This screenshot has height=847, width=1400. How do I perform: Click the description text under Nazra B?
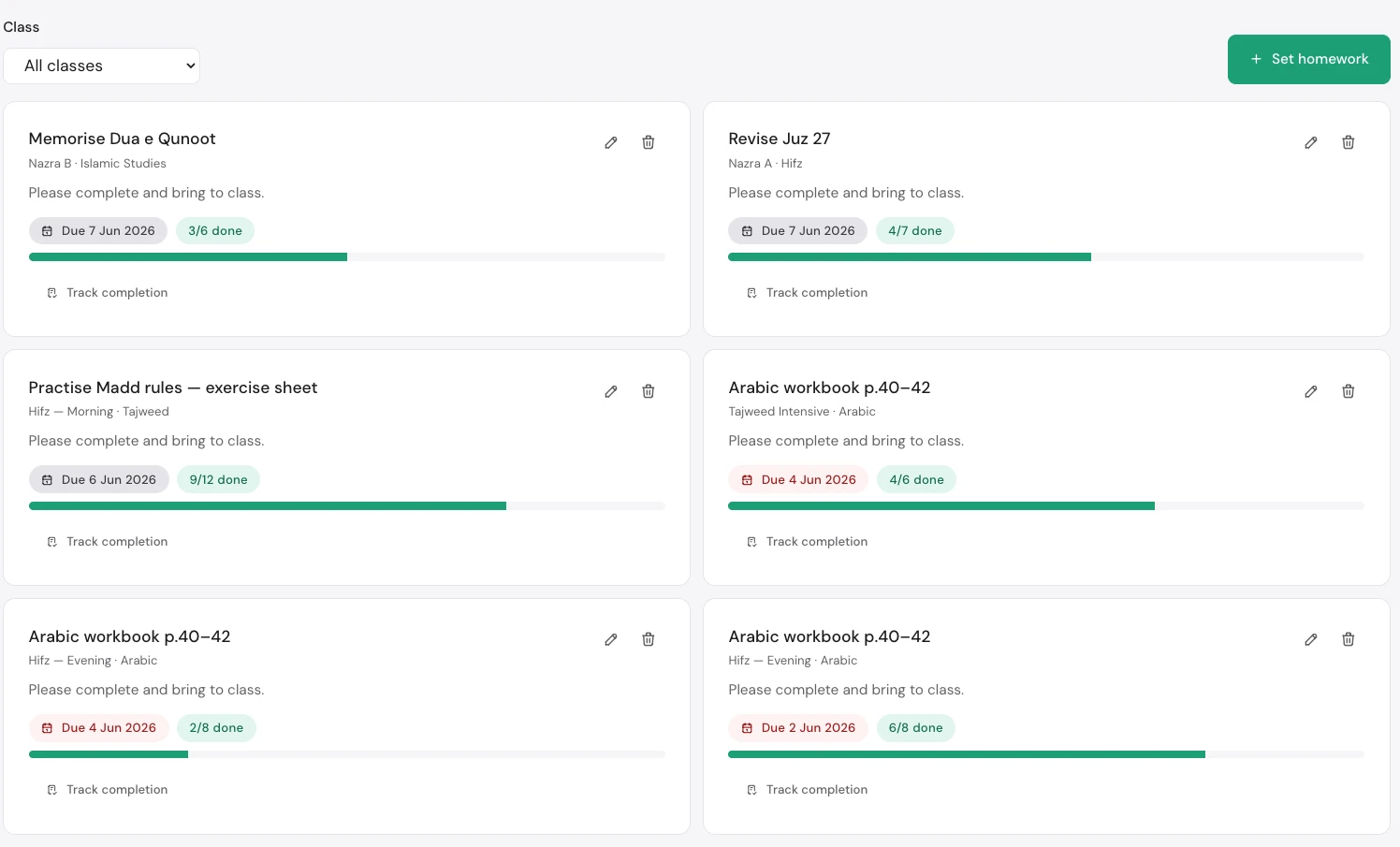tap(147, 193)
